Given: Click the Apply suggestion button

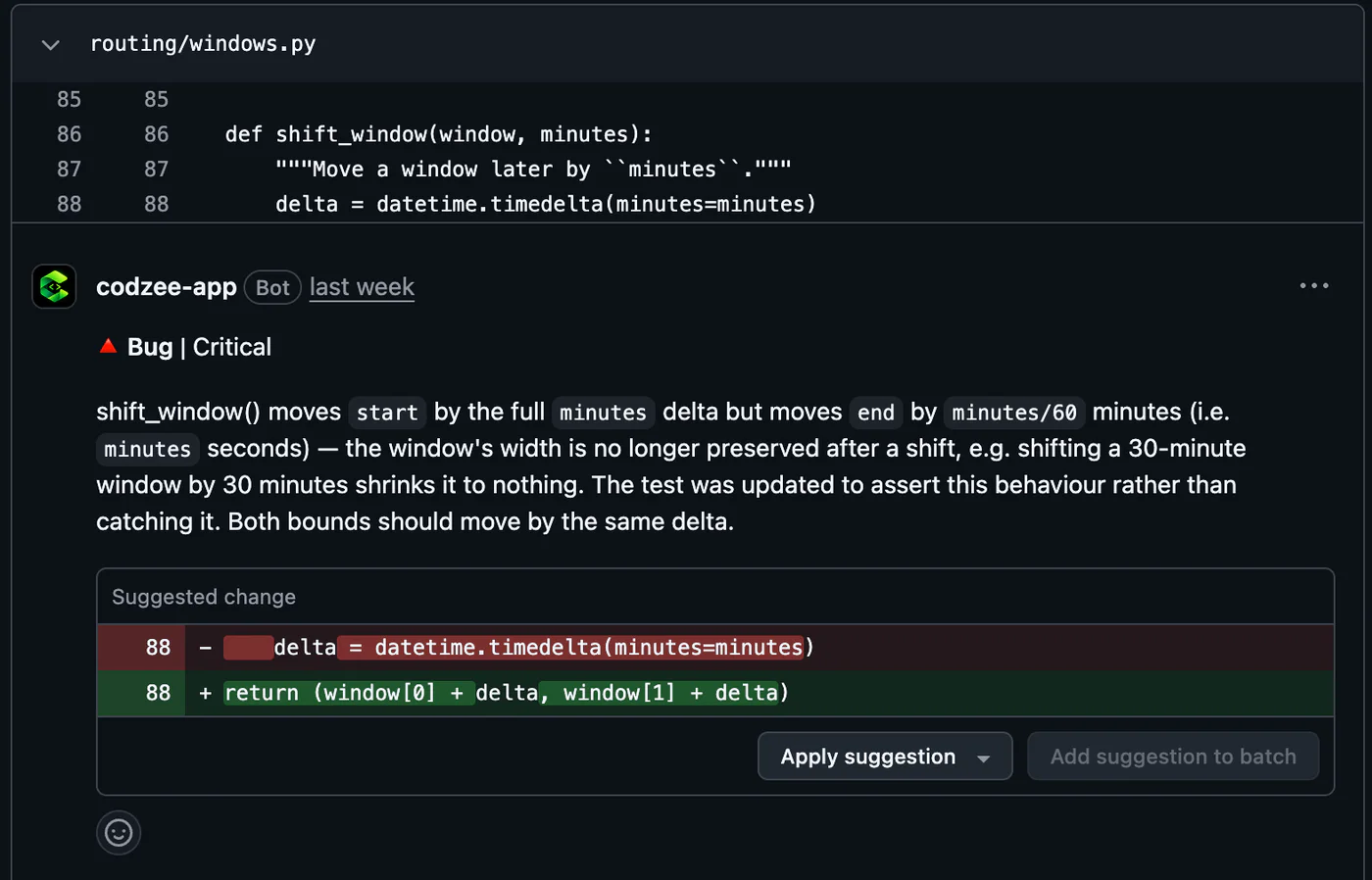Looking at the screenshot, I should coord(867,757).
